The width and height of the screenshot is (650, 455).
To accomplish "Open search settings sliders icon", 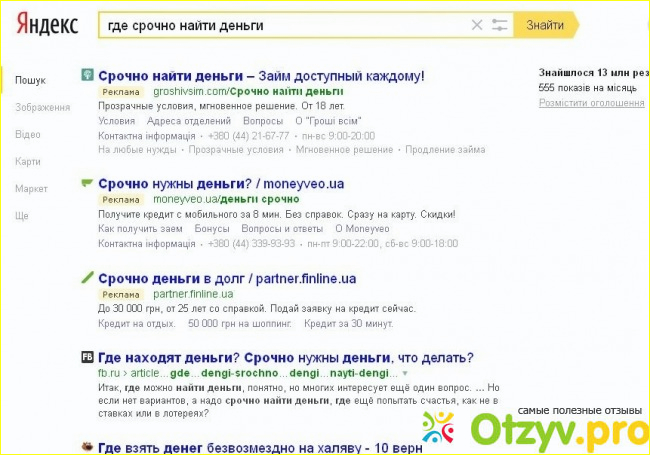I will click(x=500, y=25).
